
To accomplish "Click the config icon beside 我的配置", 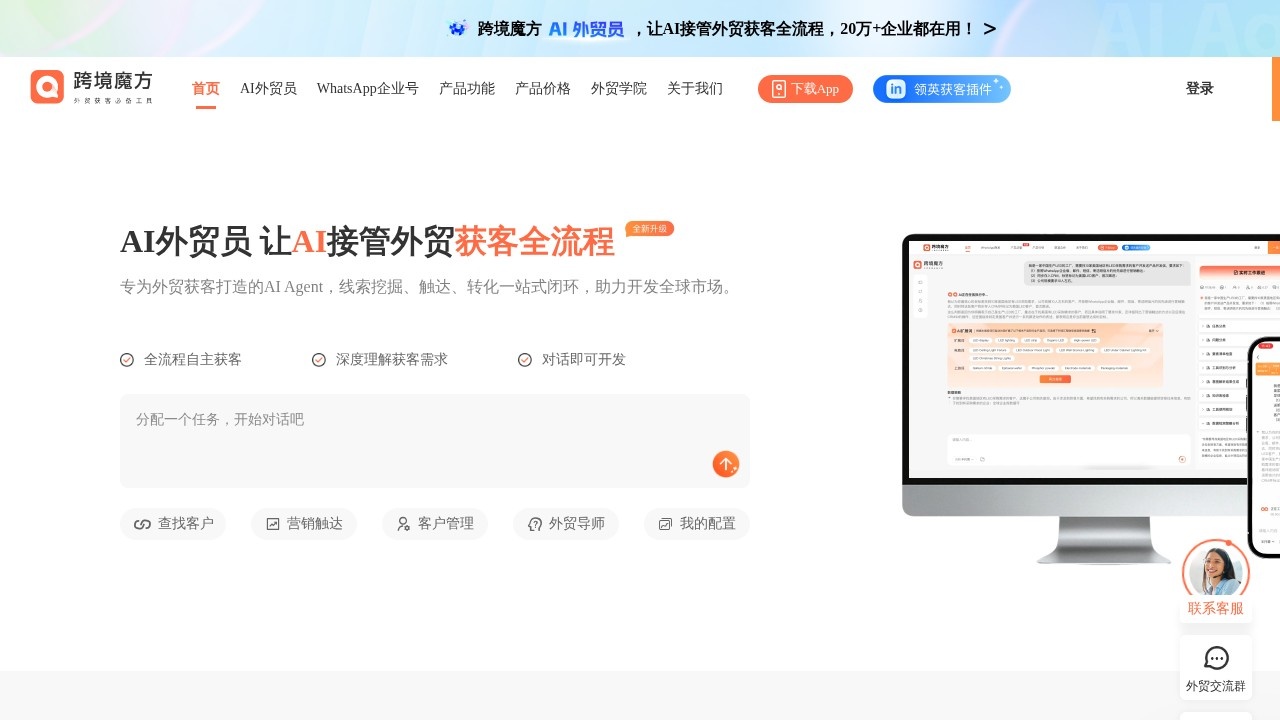I will [665, 524].
